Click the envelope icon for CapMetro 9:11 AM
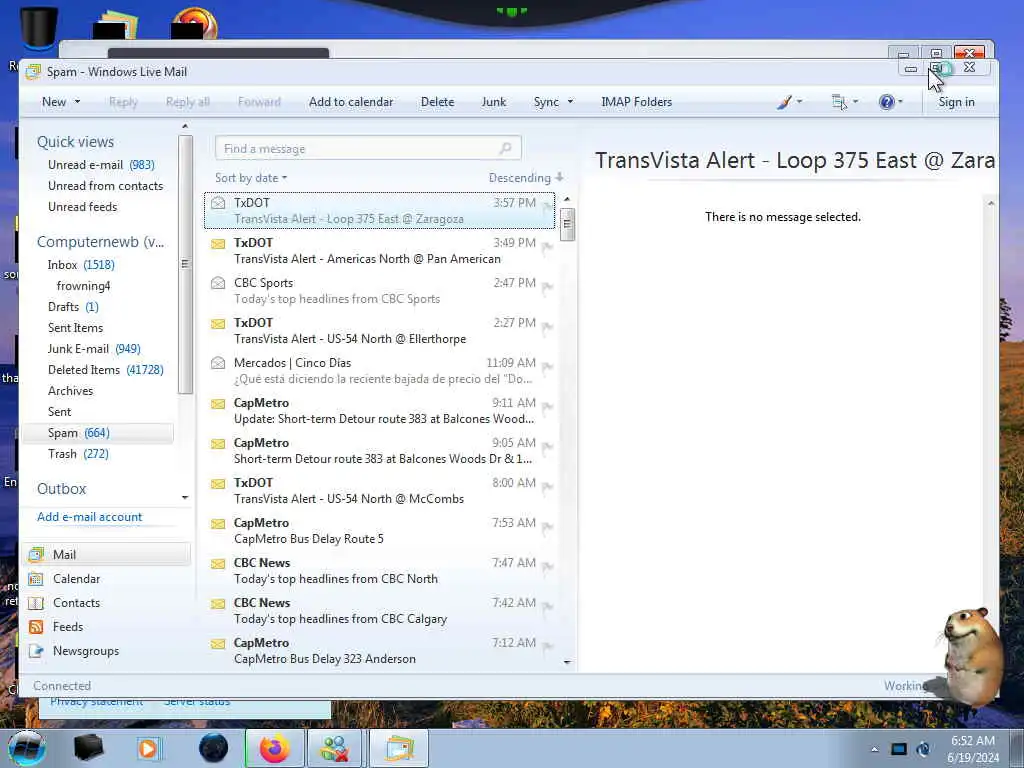 pos(218,404)
